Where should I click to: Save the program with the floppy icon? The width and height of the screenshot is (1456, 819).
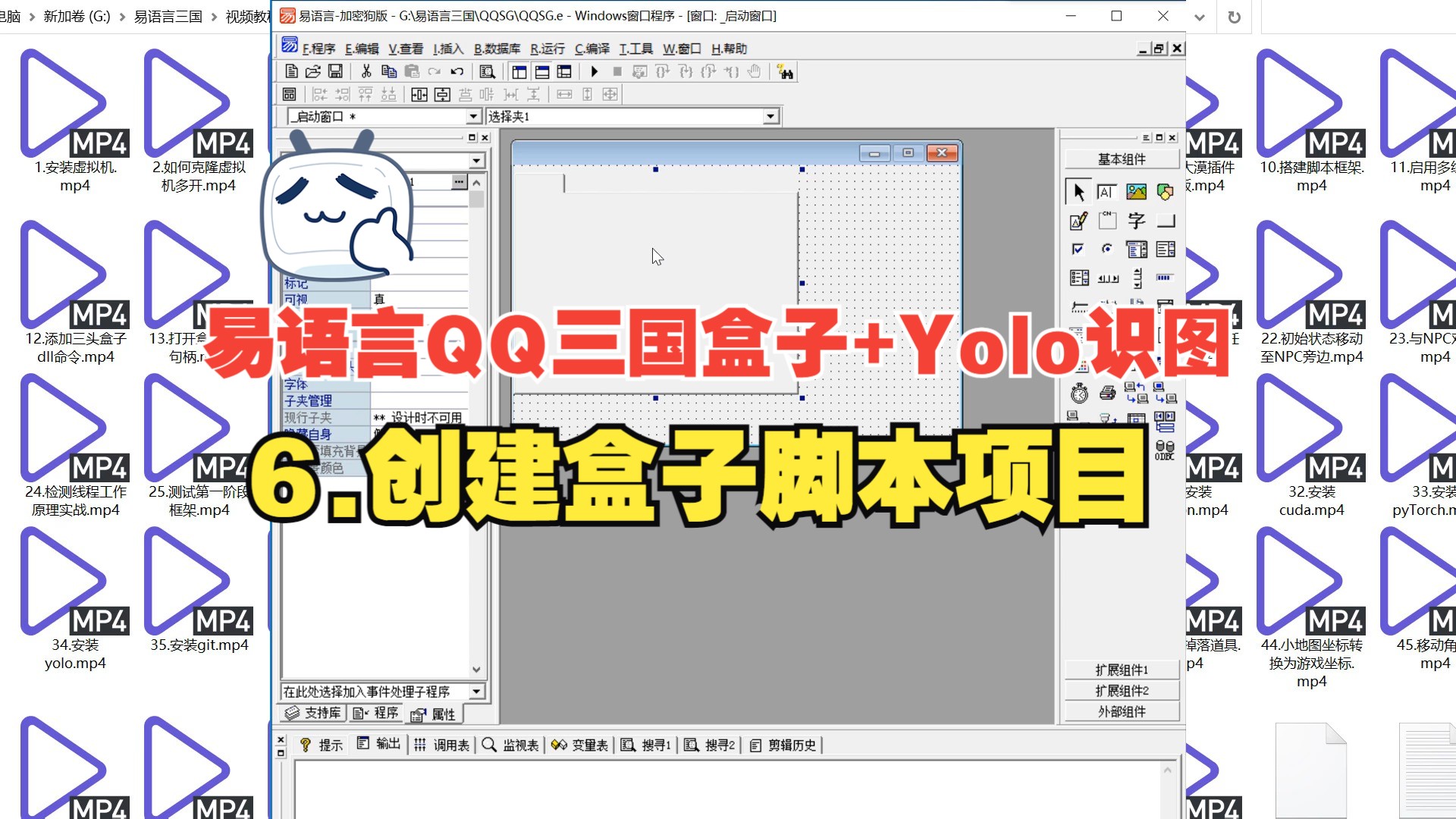point(335,71)
